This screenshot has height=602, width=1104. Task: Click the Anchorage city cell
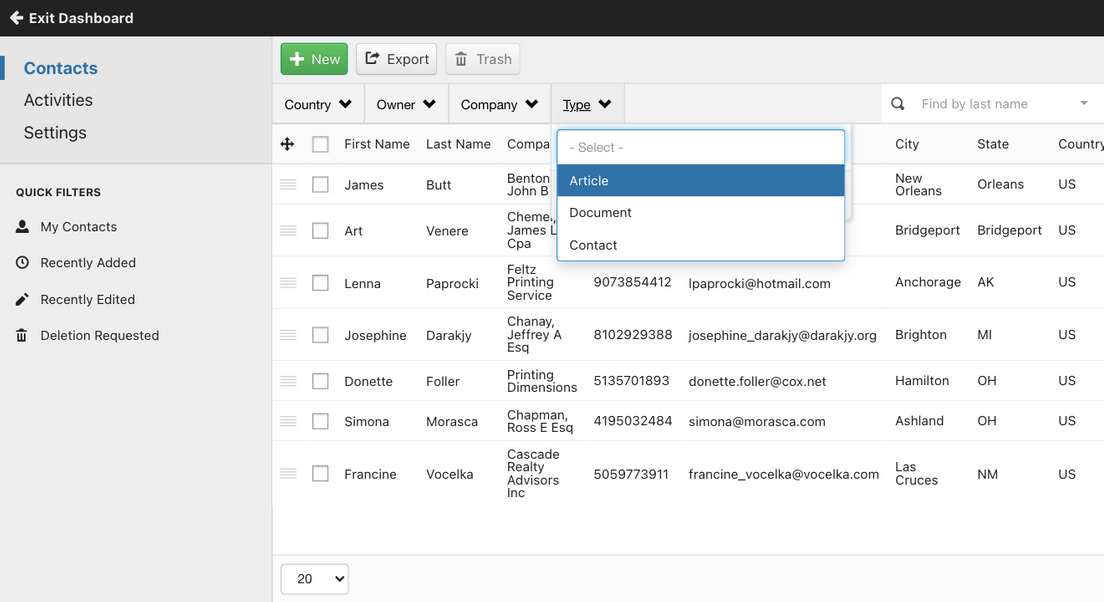928,282
